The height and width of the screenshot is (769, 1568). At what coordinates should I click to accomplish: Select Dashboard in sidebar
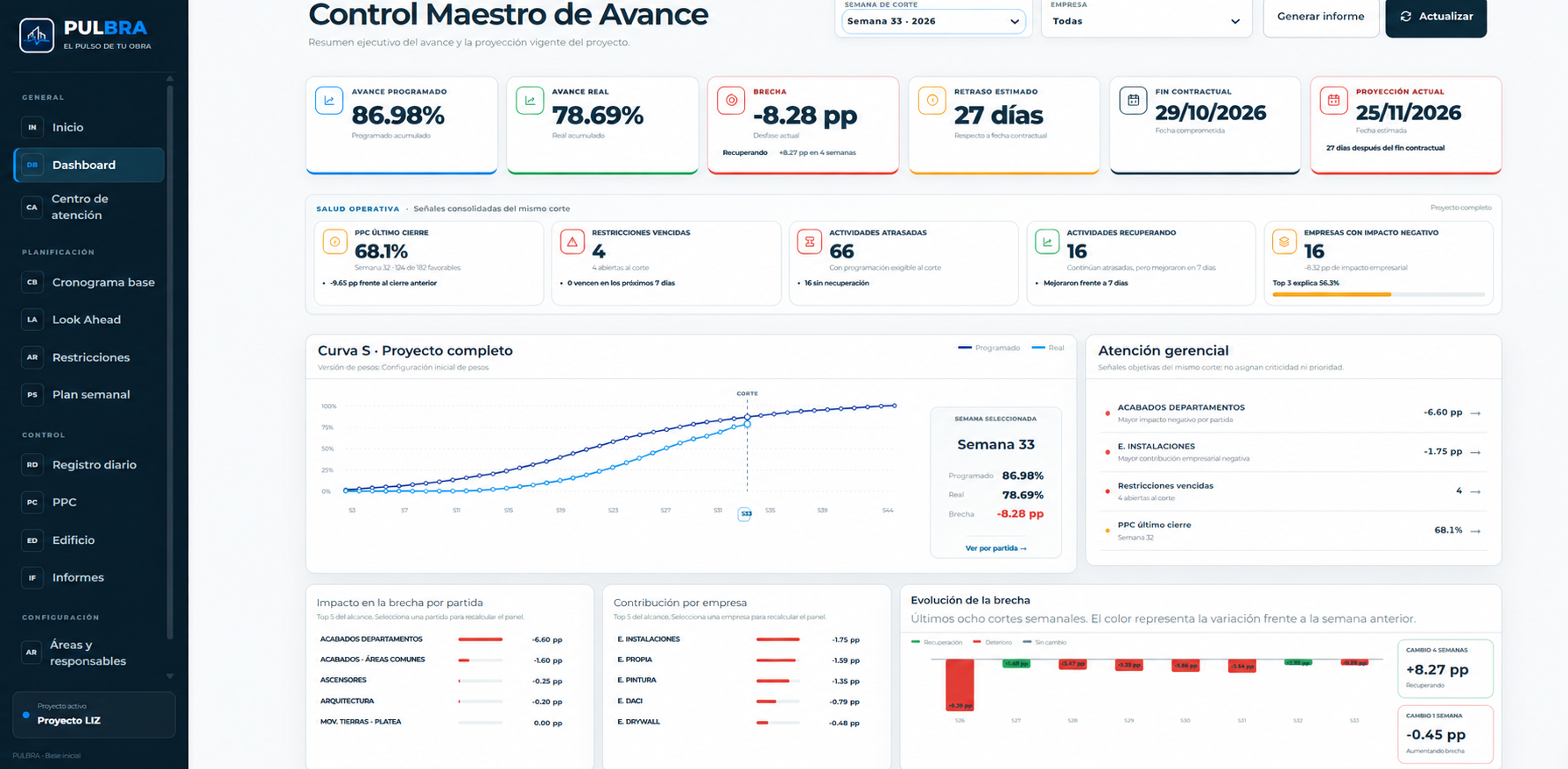[89, 165]
